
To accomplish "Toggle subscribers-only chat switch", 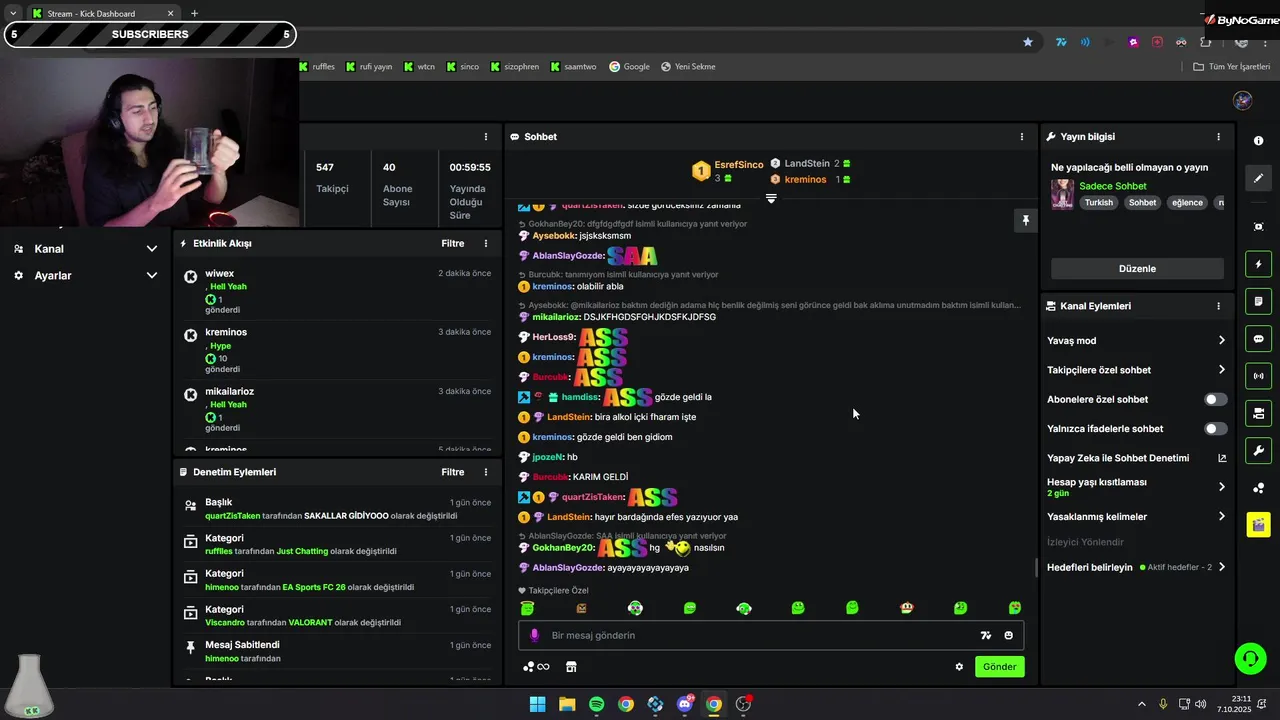I will tap(1215, 399).
